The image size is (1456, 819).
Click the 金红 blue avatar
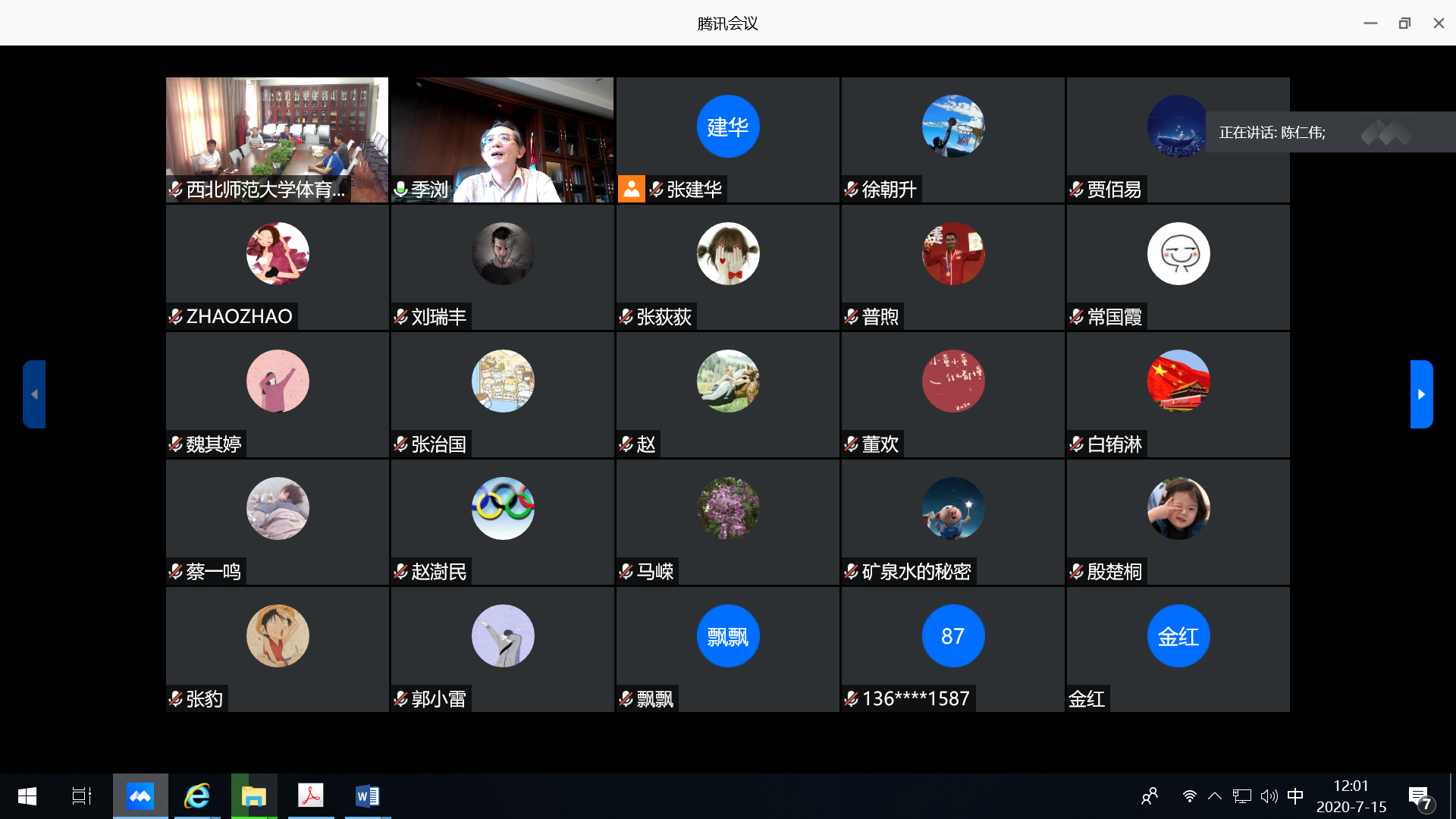point(1178,635)
